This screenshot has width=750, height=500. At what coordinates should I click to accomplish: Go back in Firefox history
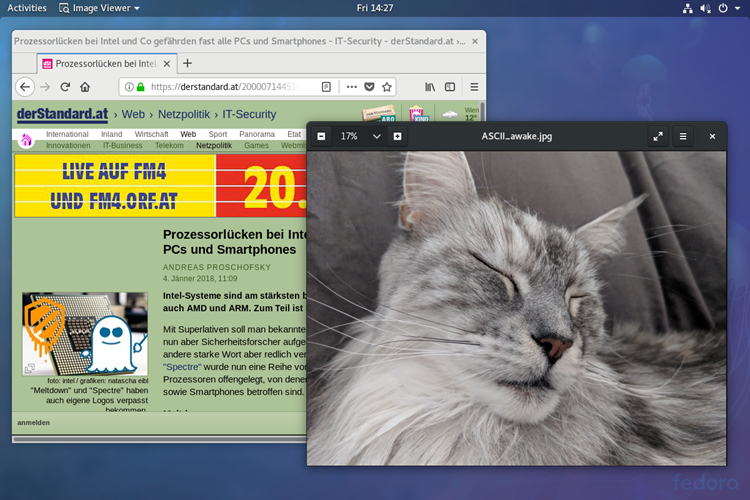(x=25, y=87)
